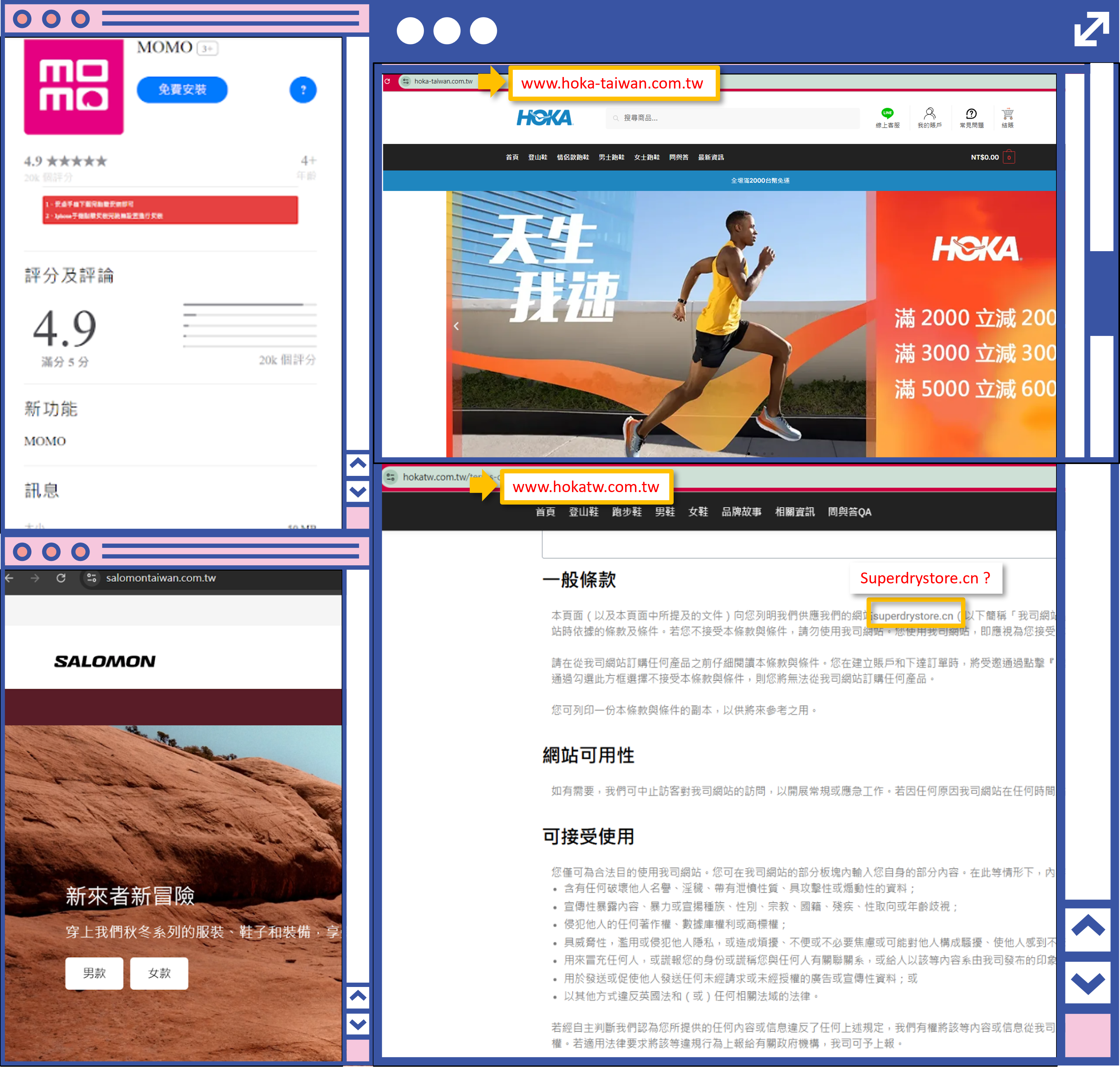1120x1068 pixels.
Task: Select 登山鞋 in the hokatw.com.tw navigation
Action: (x=583, y=511)
